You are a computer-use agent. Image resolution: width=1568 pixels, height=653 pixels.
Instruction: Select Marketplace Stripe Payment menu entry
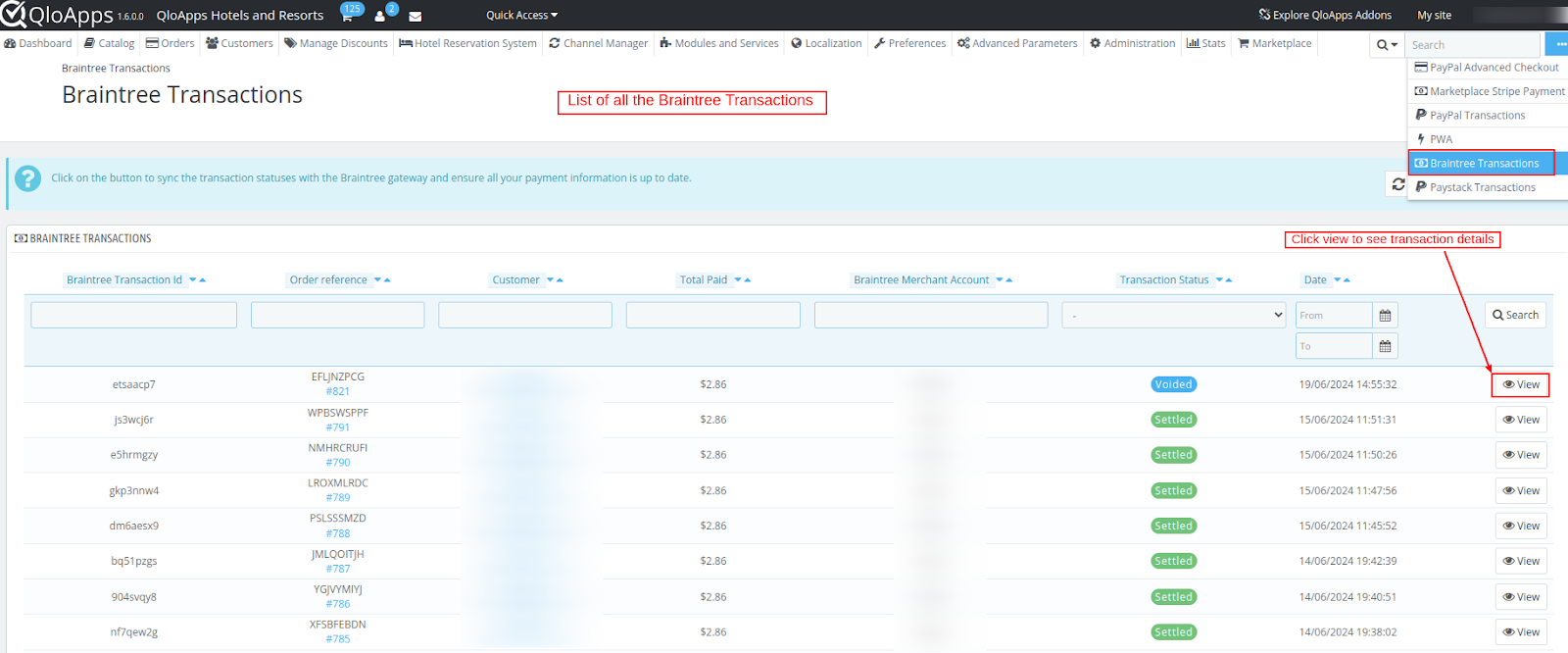pos(1488,91)
